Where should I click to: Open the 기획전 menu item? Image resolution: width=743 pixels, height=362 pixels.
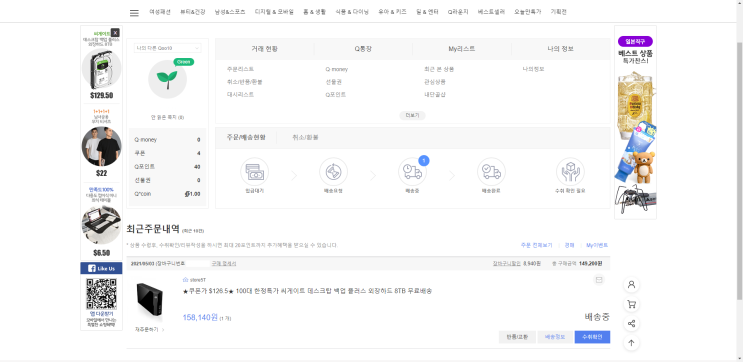(x=559, y=12)
